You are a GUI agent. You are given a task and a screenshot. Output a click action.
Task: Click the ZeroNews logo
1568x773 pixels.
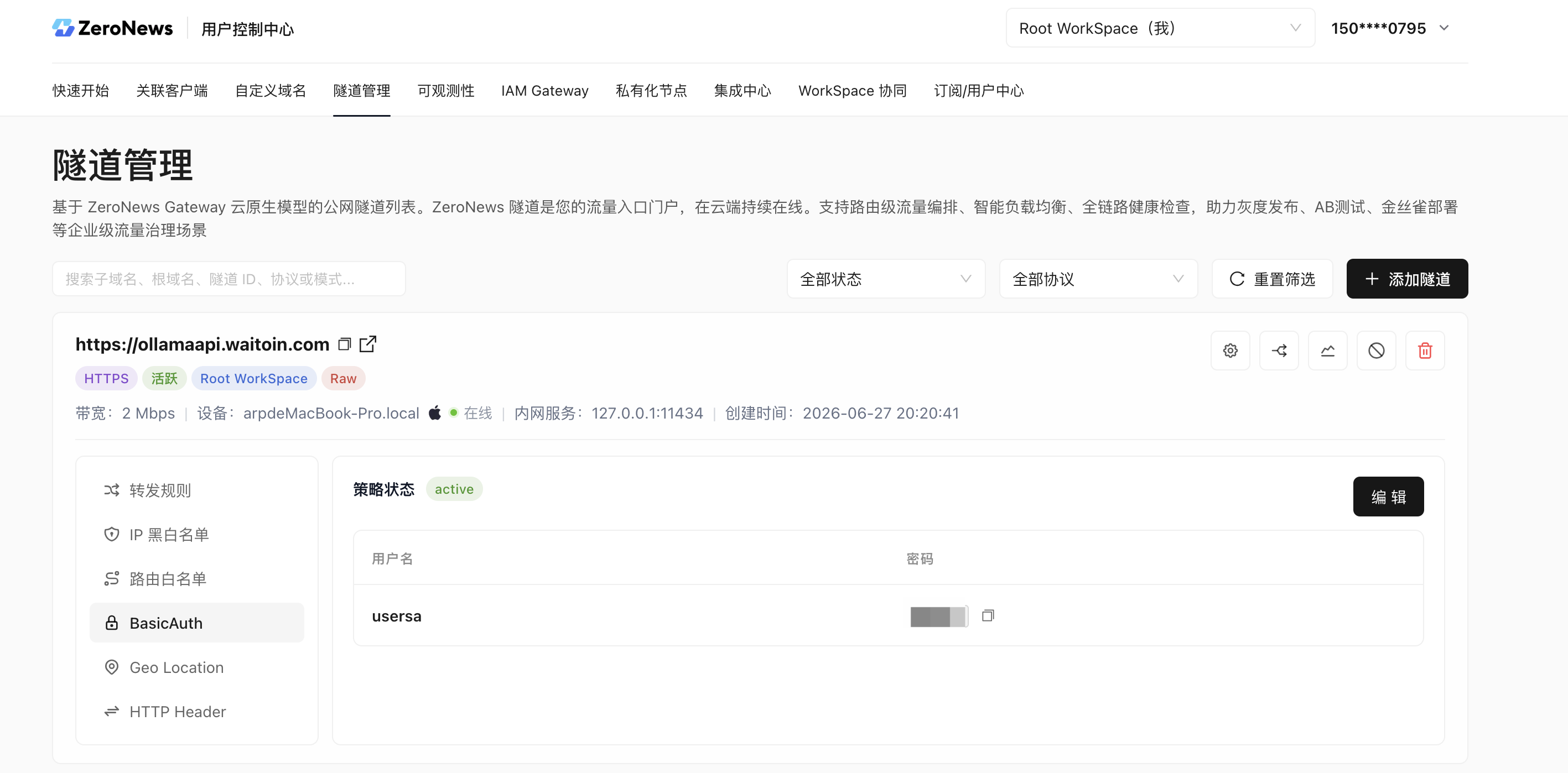pos(113,28)
